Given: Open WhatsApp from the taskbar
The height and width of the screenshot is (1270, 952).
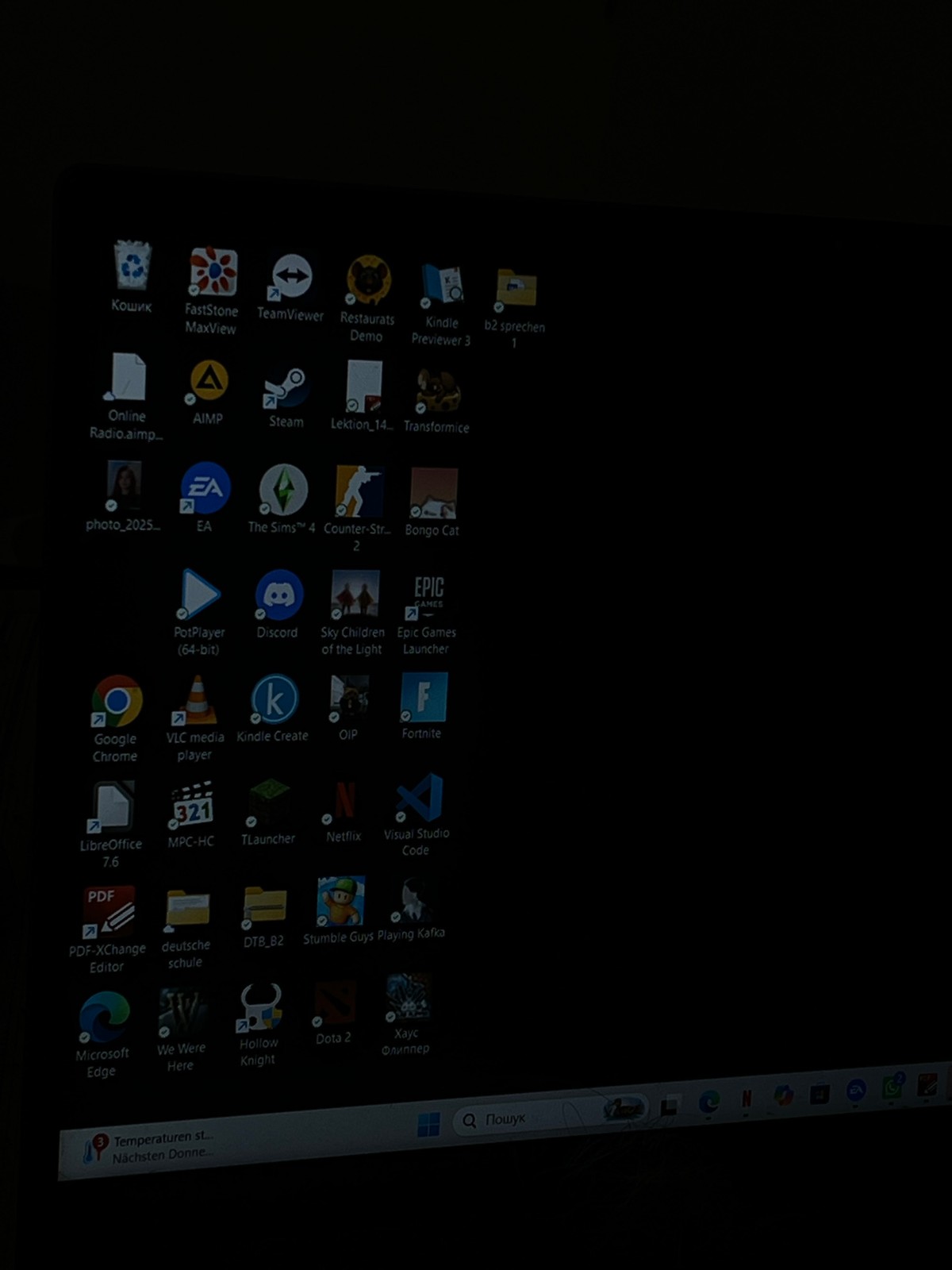Looking at the screenshot, I should point(892,1087).
